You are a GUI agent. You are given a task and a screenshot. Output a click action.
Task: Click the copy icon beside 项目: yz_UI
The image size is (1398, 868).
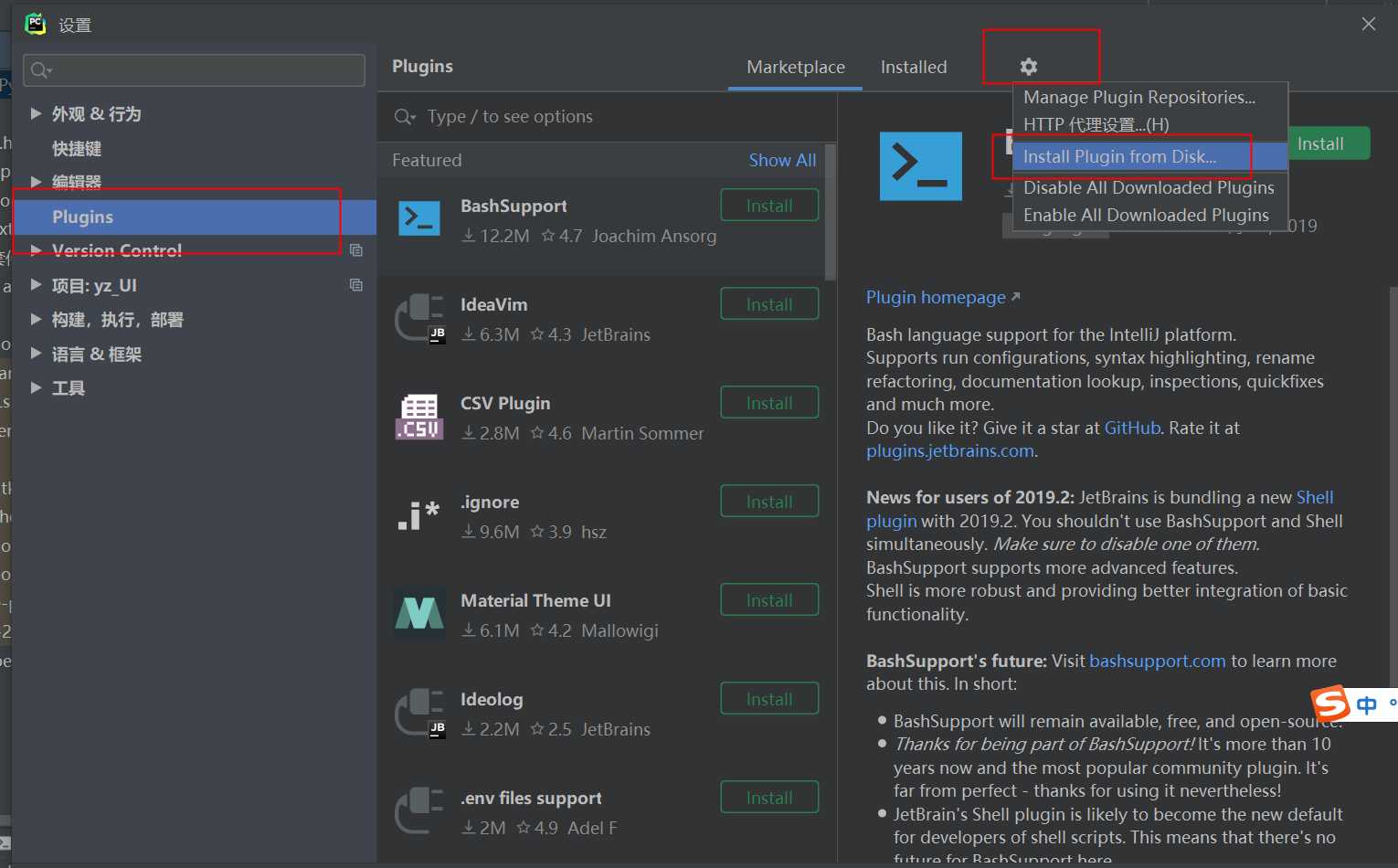356,285
